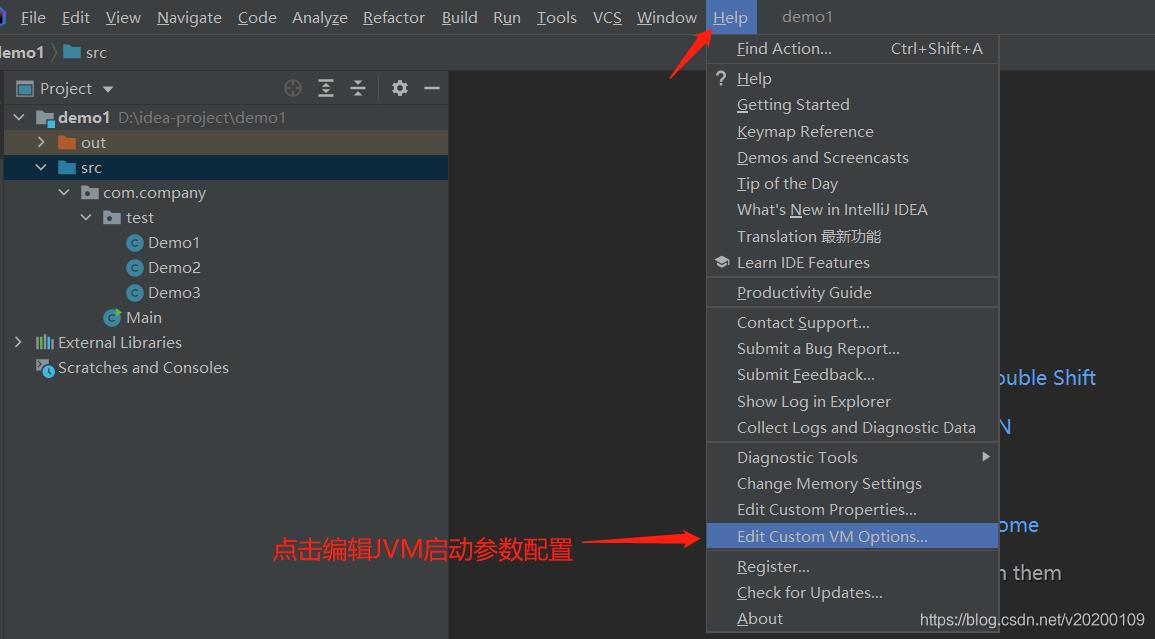Choose Collect Logs and Diagnostic Data
This screenshot has height=639, width=1155.
(852, 427)
